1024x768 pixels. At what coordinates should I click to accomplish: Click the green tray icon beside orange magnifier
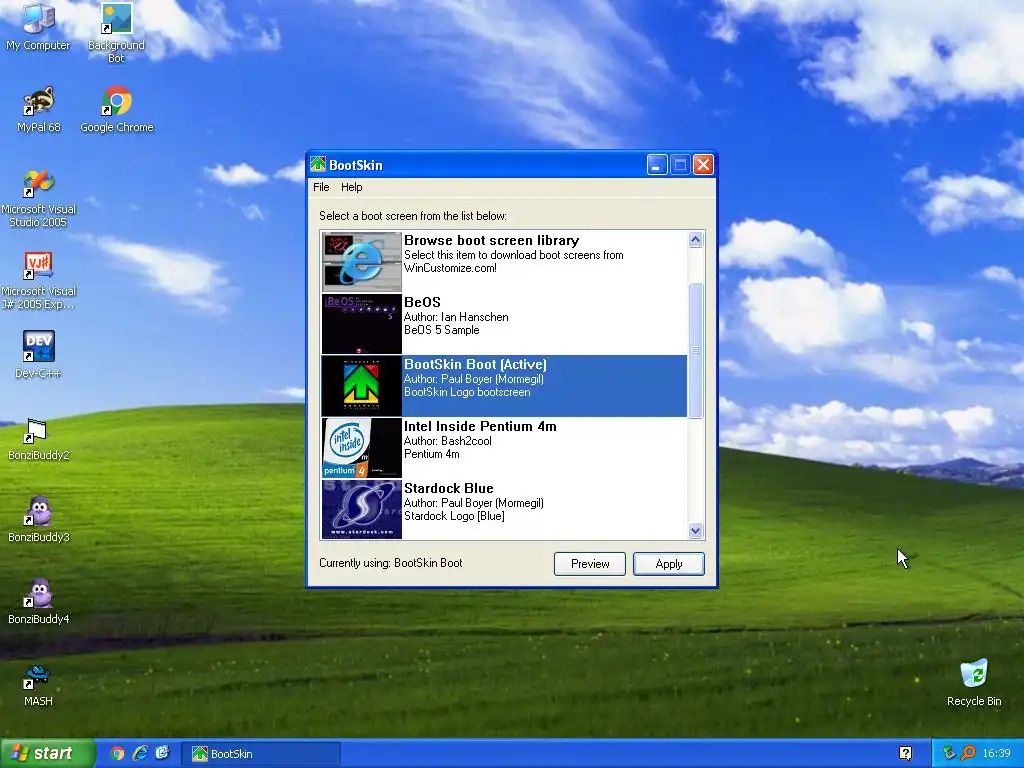(x=949, y=753)
